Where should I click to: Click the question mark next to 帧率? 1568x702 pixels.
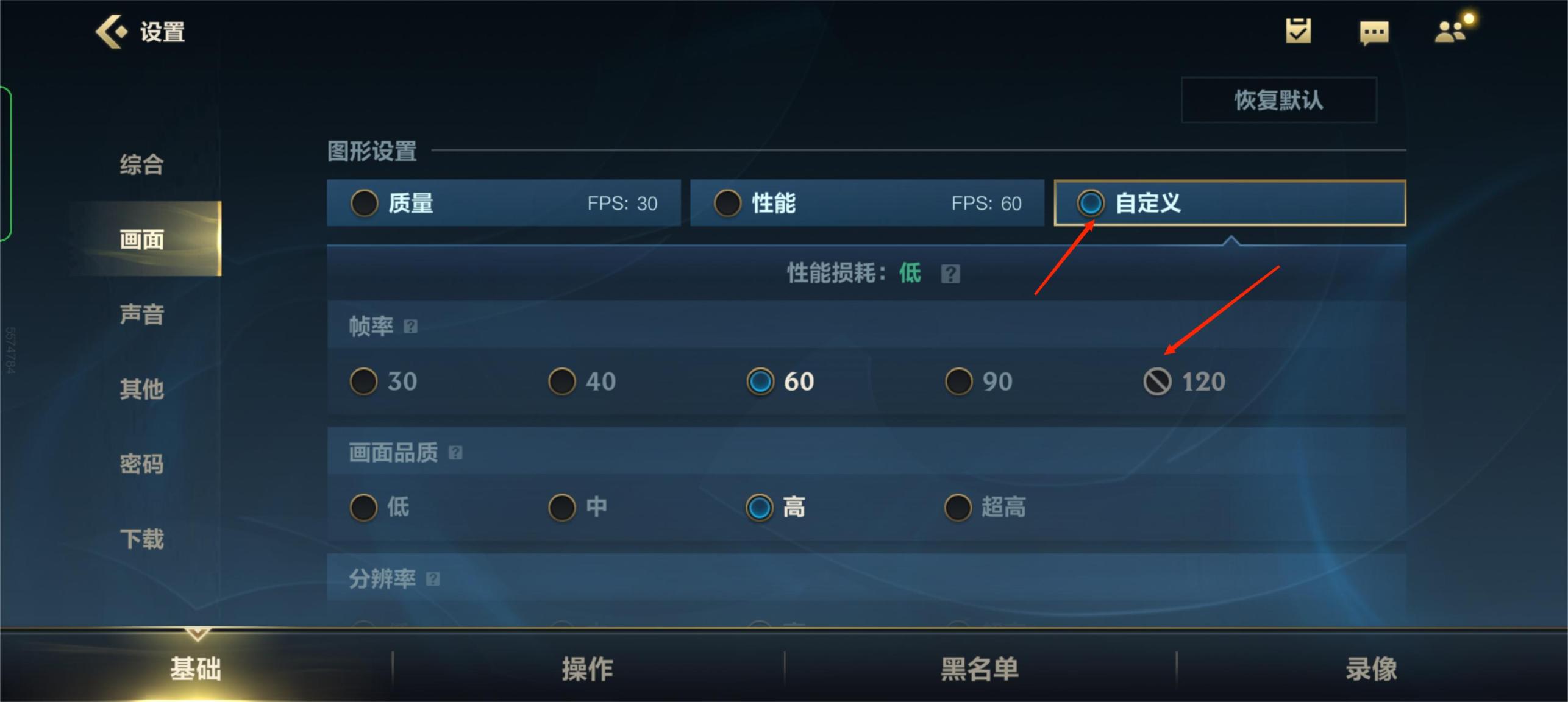click(x=411, y=327)
